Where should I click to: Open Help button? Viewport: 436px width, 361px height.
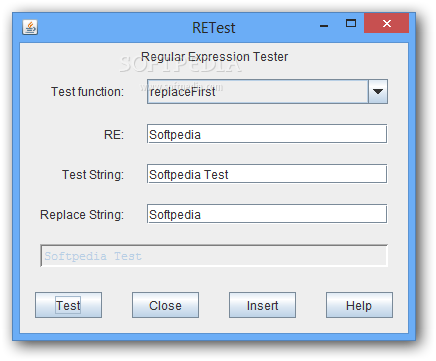click(359, 305)
